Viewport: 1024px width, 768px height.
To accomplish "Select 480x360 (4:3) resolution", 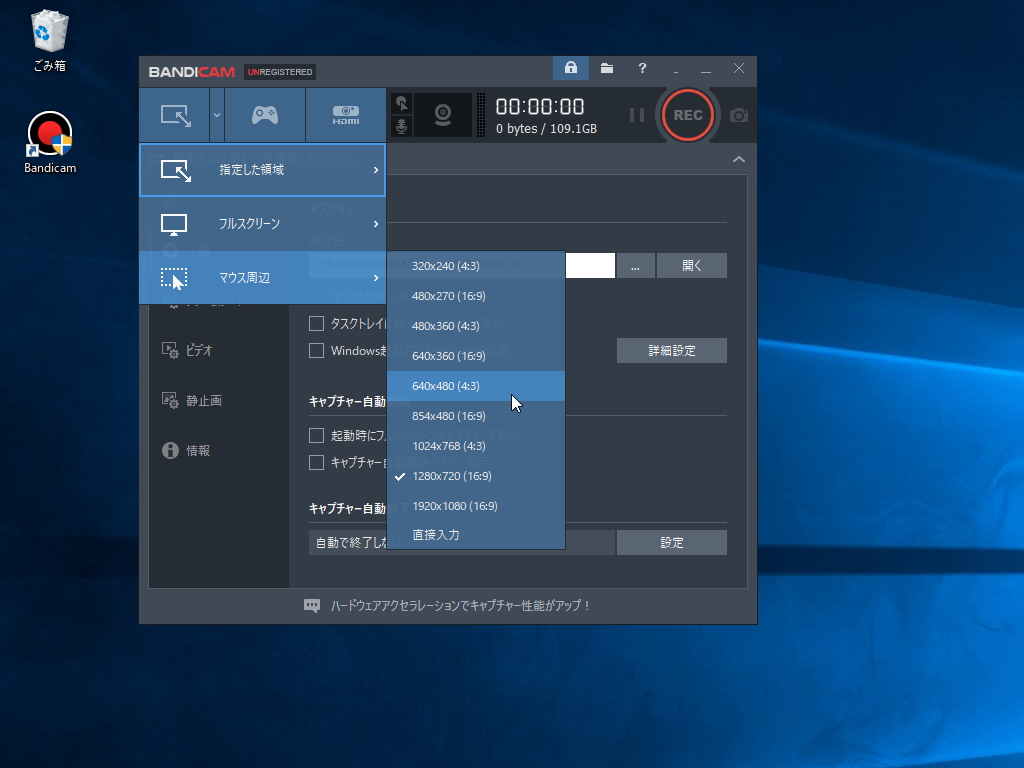I will tap(475, 326).
